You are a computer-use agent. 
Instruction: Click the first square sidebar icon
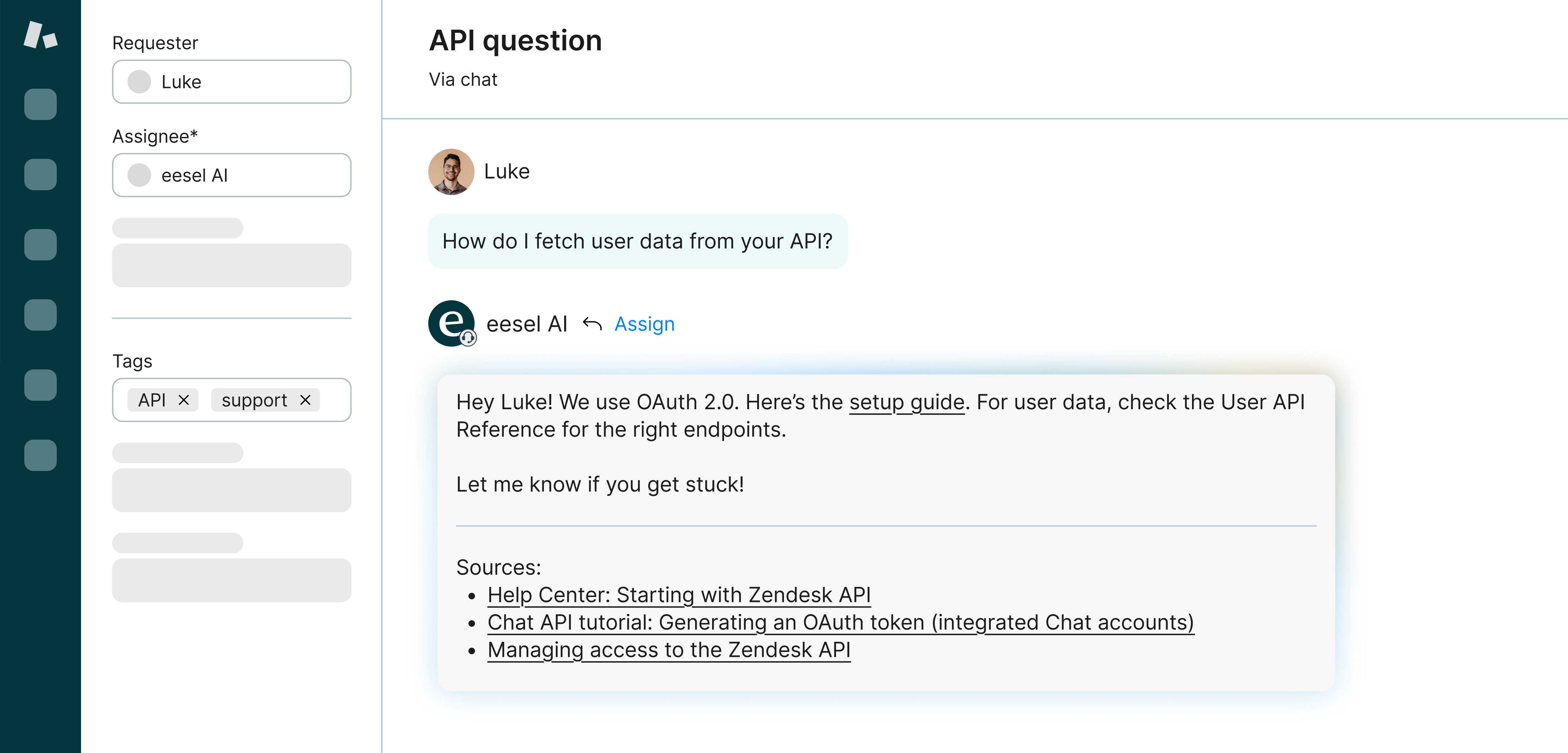tap(40, 104)
